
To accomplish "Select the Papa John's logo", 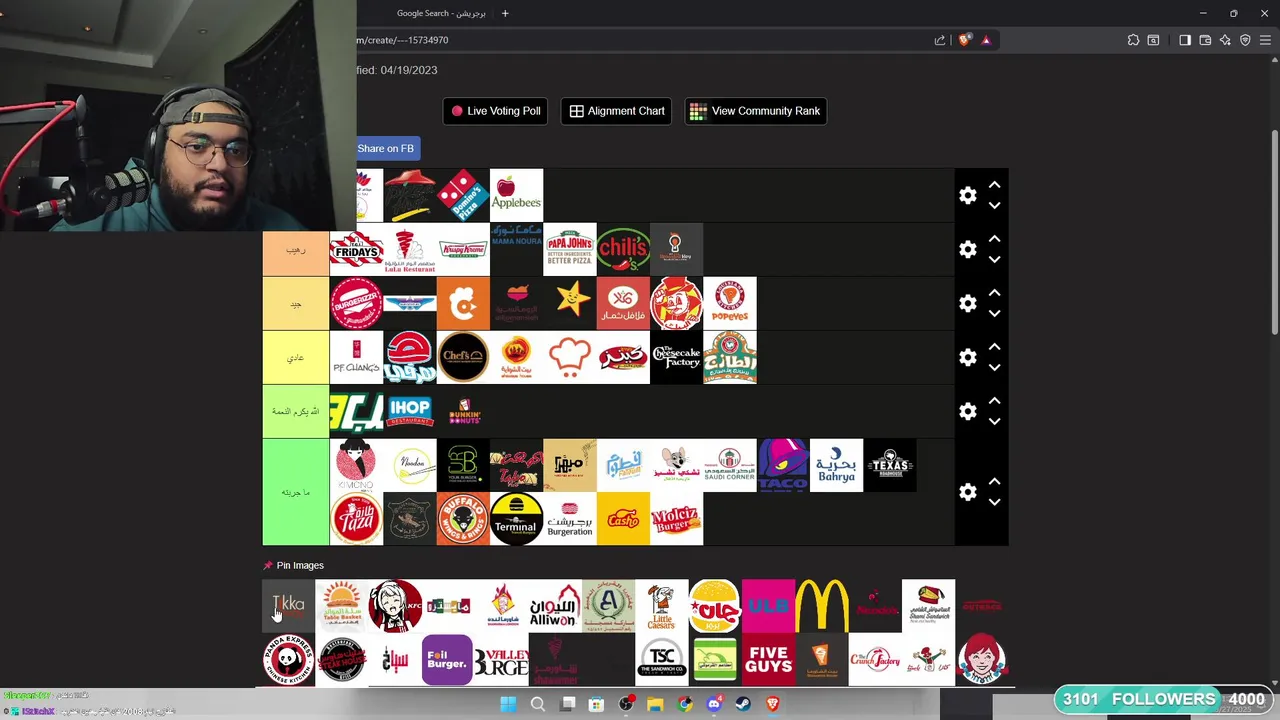I will point(569,249).
